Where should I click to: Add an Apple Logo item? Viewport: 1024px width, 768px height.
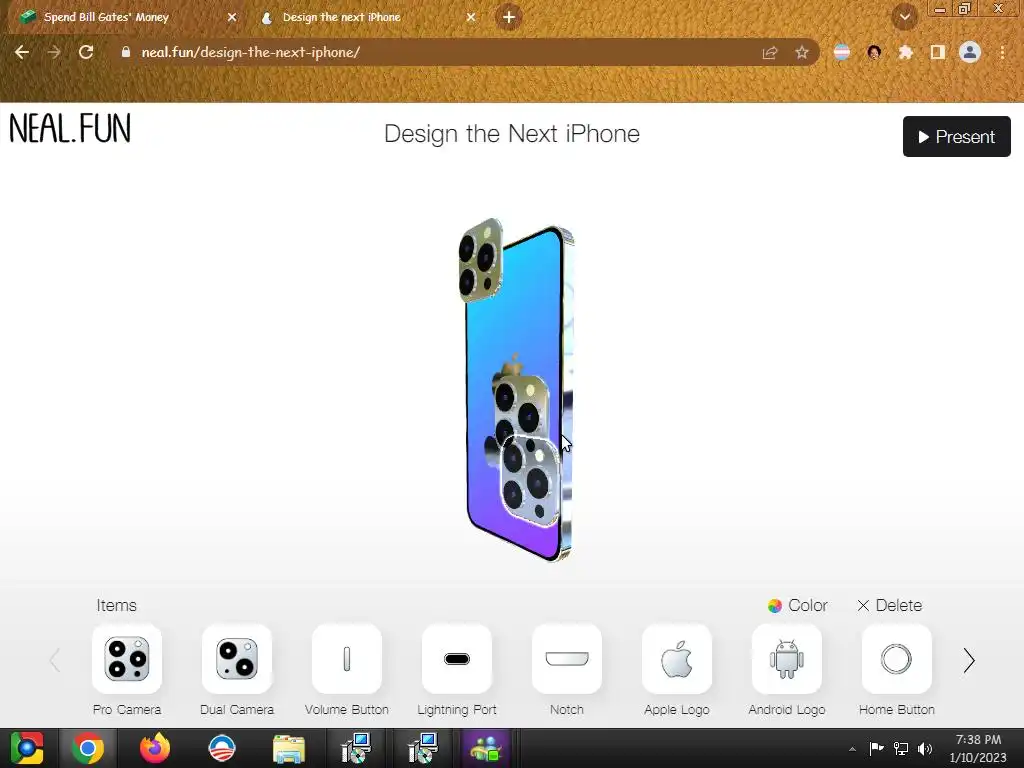point(677,659)
